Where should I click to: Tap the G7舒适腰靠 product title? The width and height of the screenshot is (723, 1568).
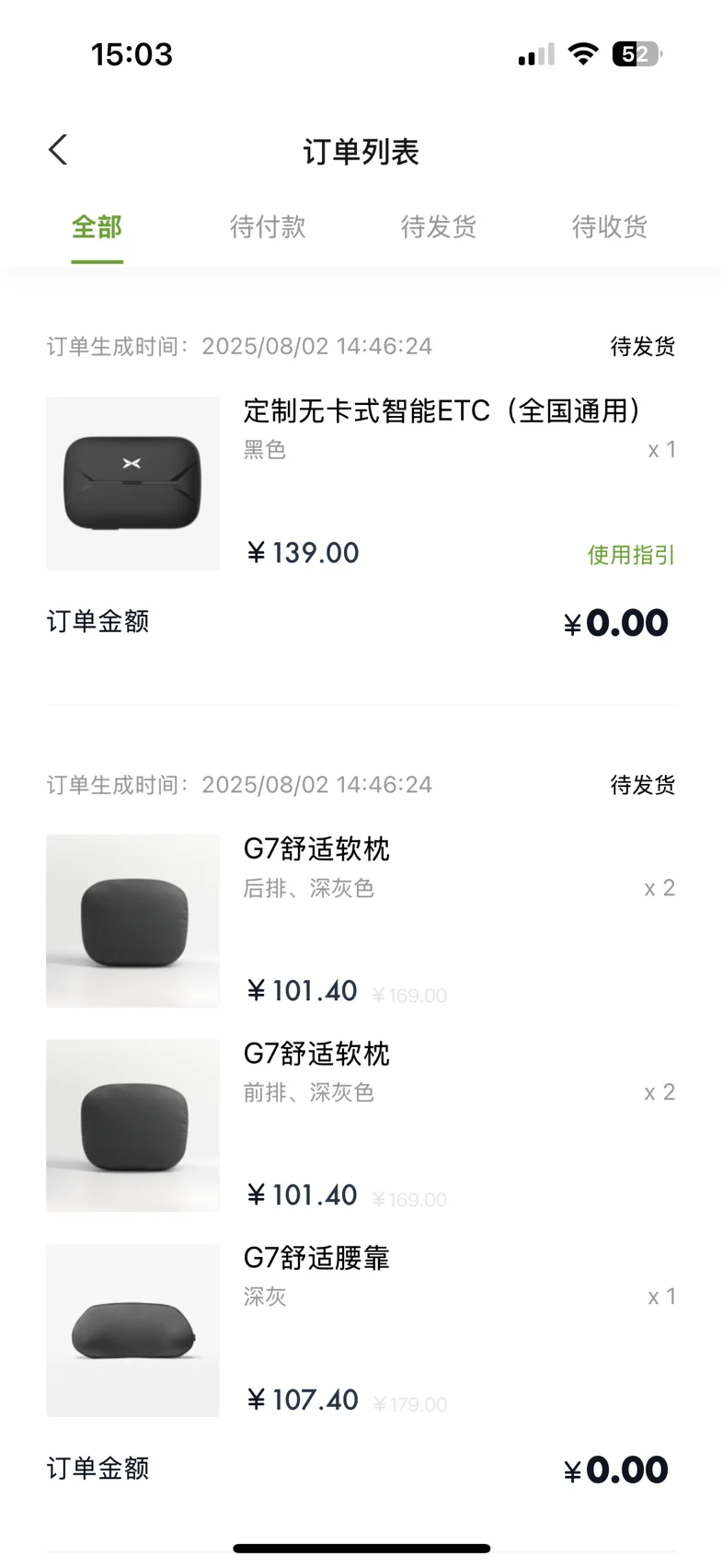tap(316, 1258)
